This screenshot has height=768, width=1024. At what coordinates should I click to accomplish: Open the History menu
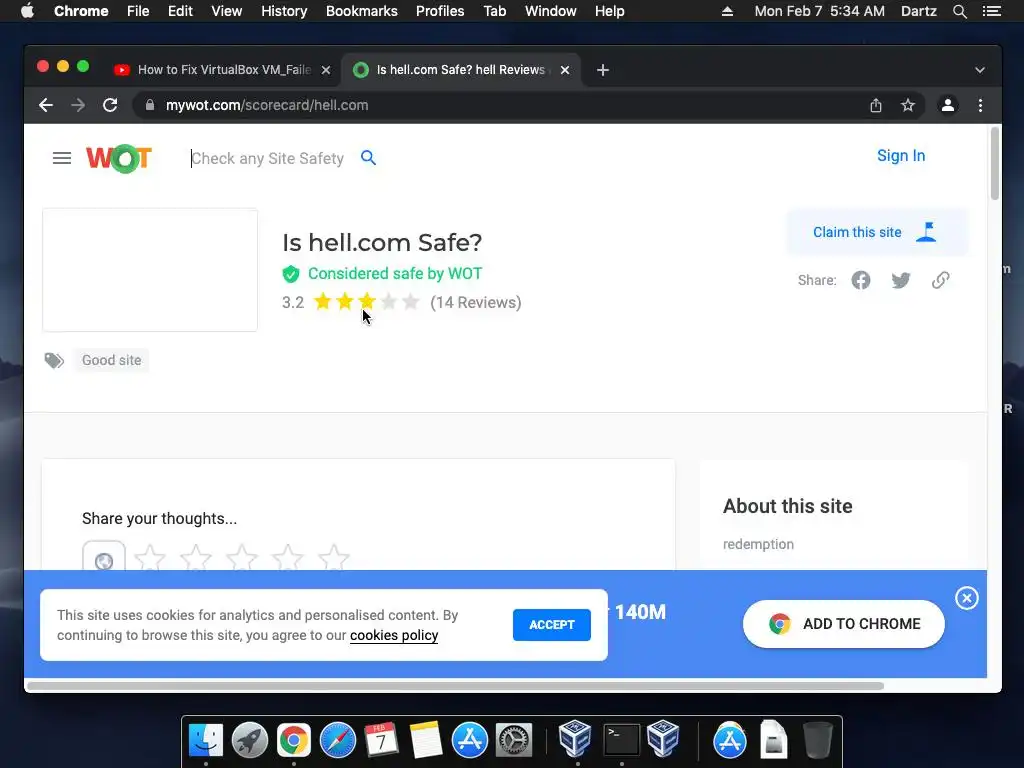(284, 11)
